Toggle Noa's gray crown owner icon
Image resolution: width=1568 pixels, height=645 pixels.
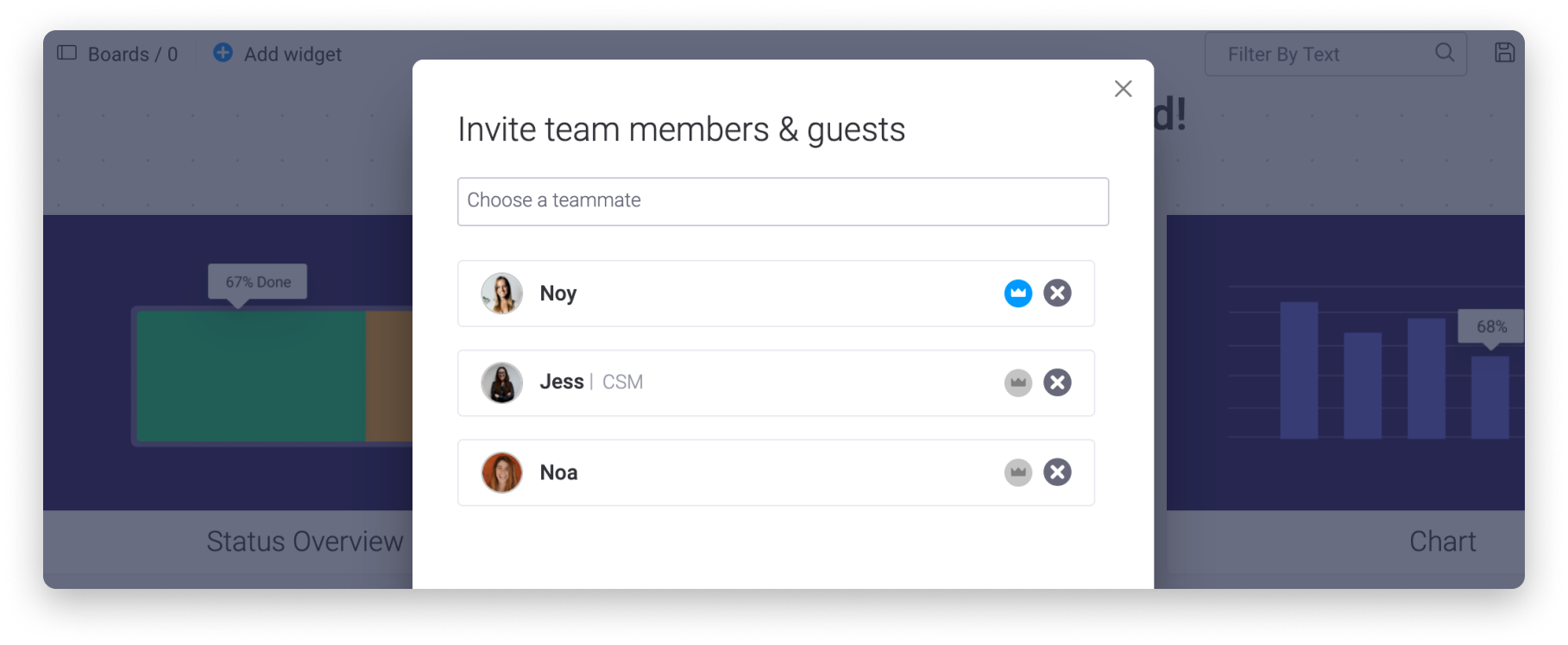pos(1017,472)
